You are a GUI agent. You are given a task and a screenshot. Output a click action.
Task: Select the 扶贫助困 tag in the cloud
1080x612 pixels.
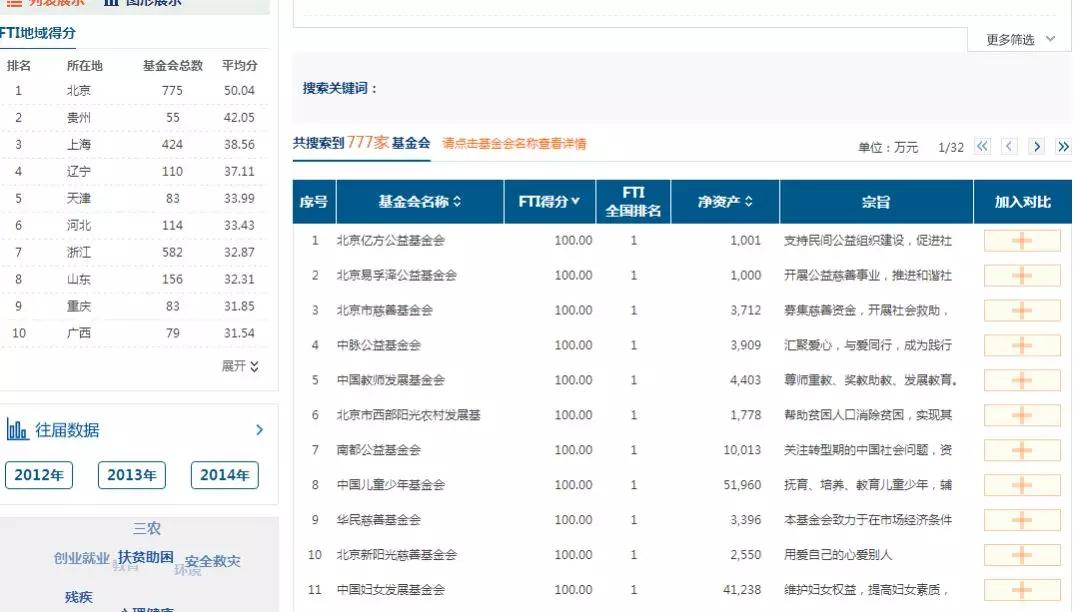point(146,557)
